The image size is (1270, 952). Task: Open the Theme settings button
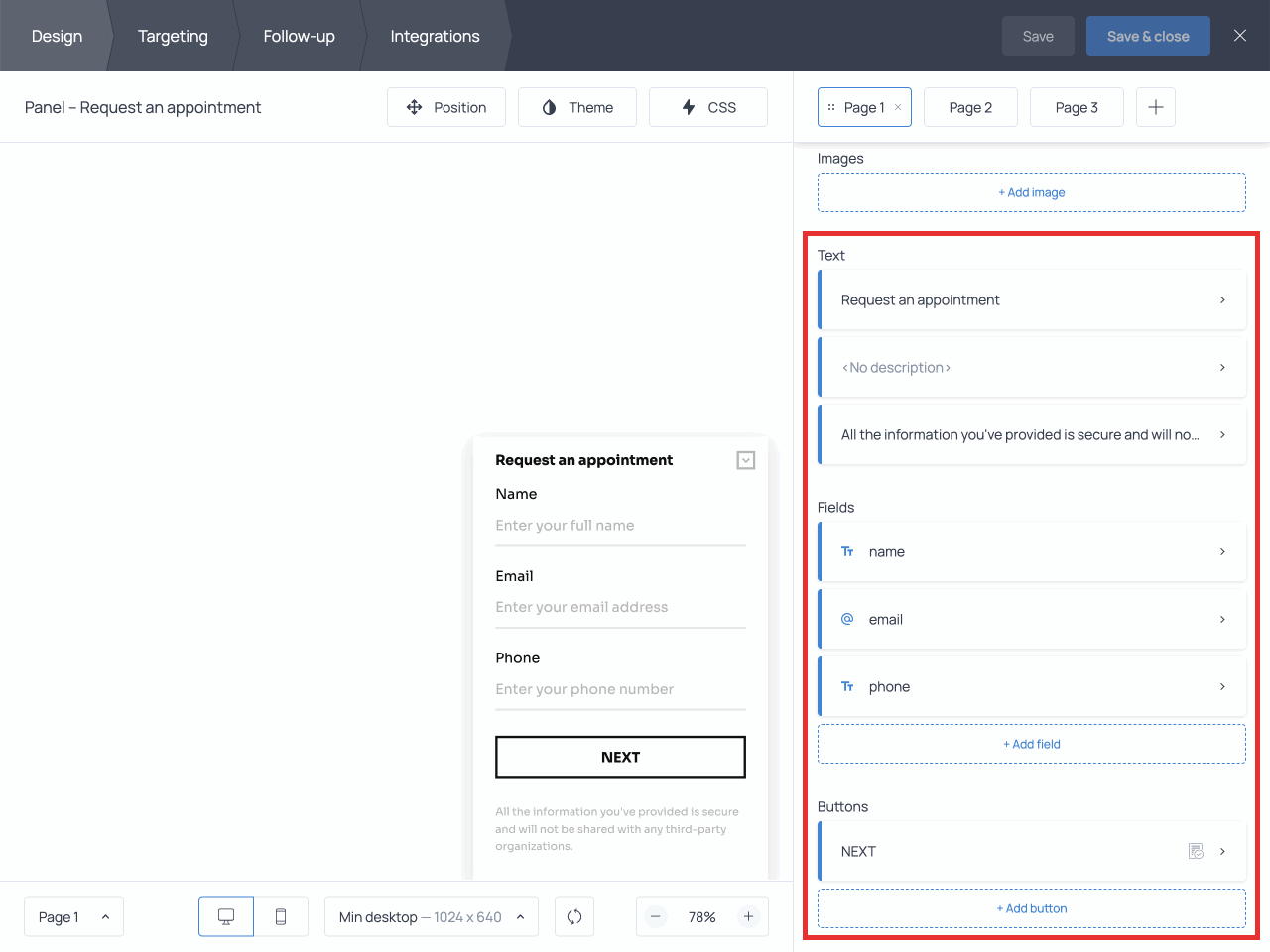pos(577,107)
